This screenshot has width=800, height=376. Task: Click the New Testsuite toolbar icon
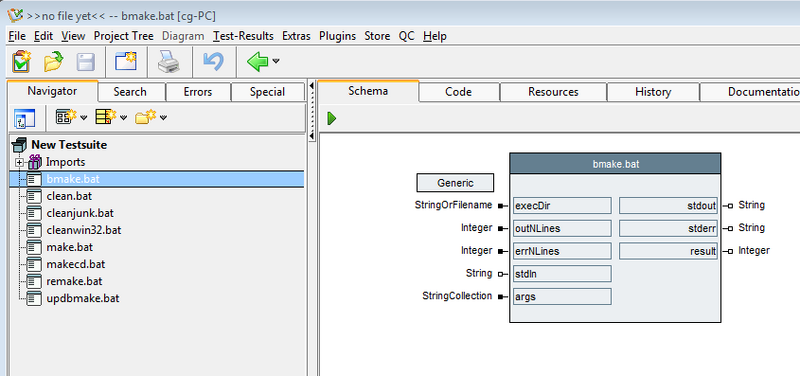coord(22,62)
